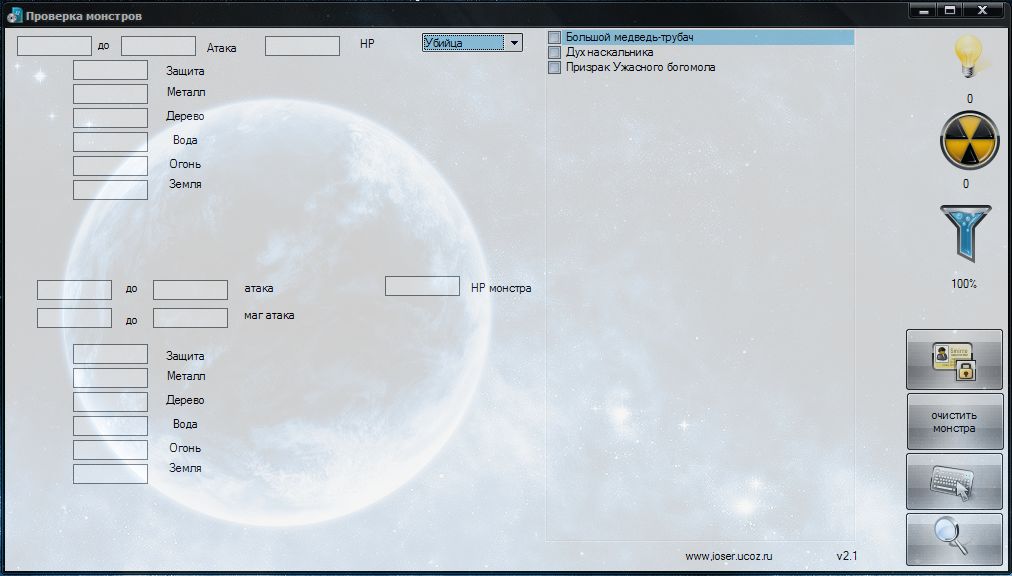The image size is (1012, 576).
Task: Click the monster maximum атака field
Action: tap(190, 290)
